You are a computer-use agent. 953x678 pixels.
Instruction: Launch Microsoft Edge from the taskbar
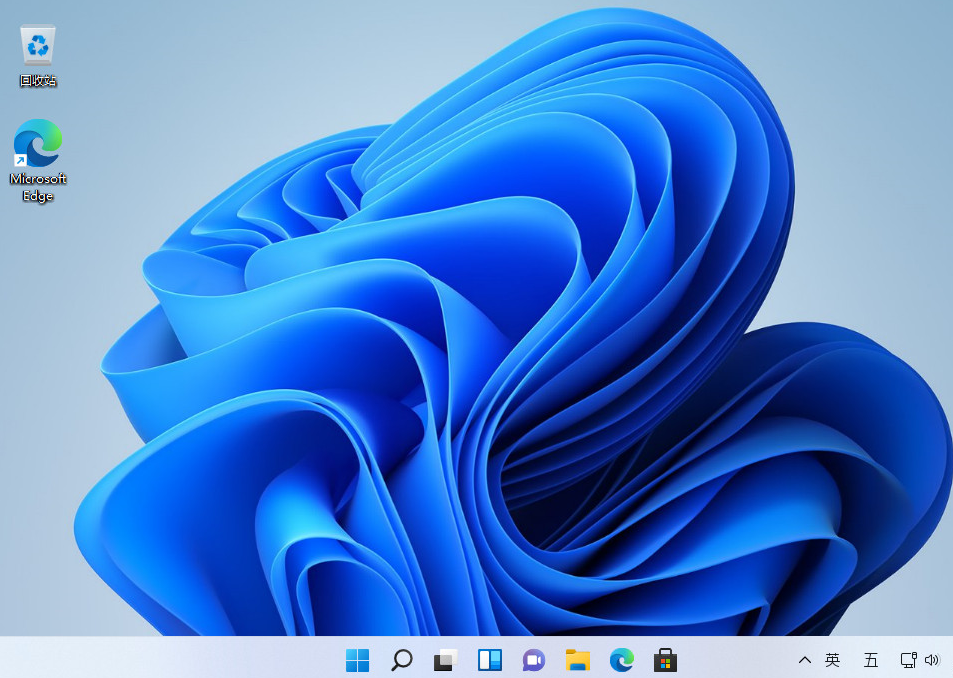621,660
